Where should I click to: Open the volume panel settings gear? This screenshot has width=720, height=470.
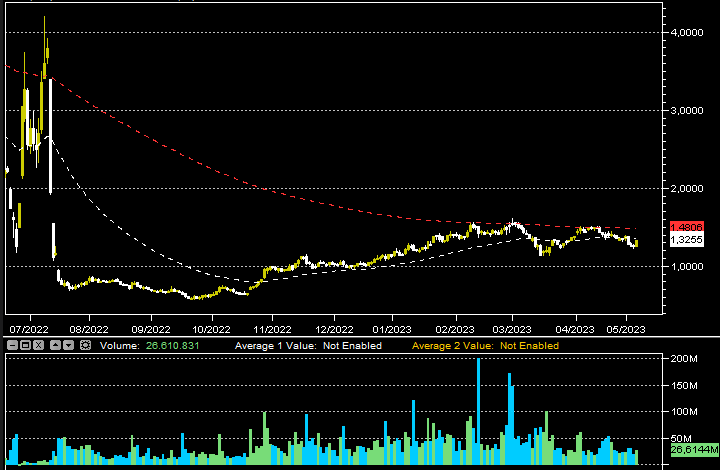pyautogui.click(x=85, y=345)
